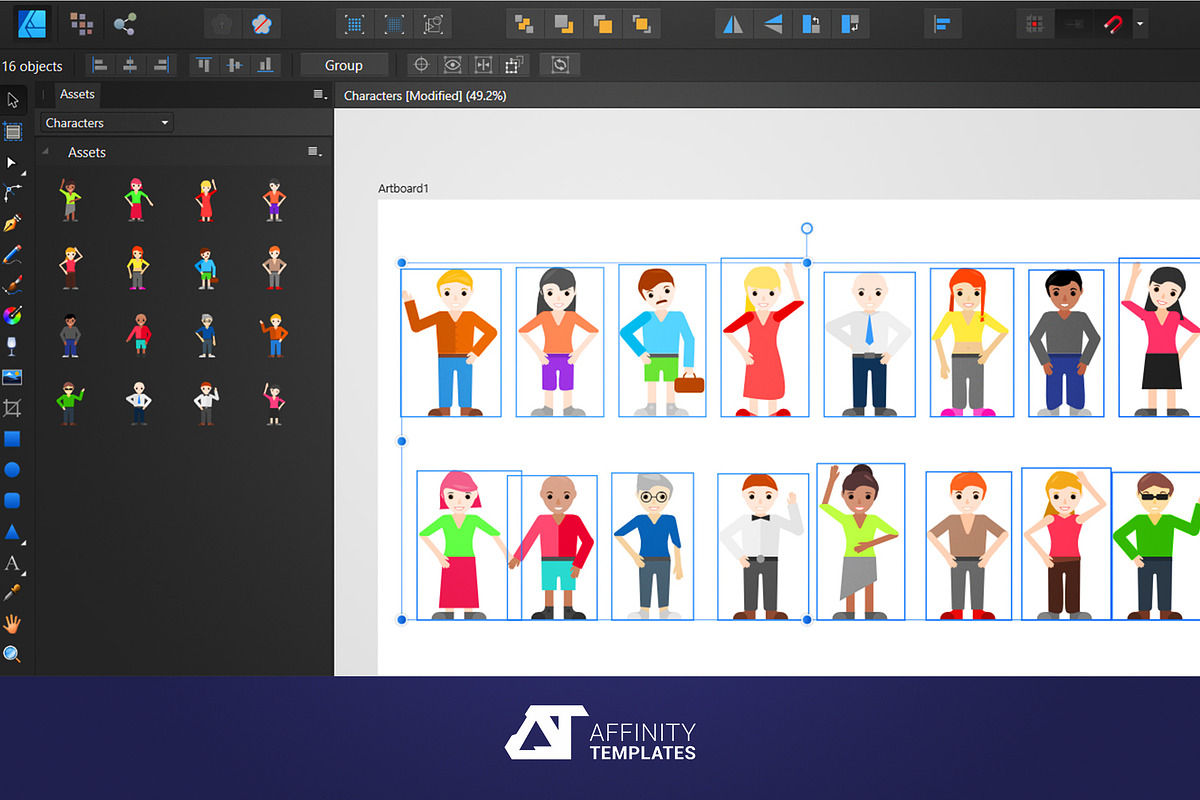Screen dimensions: 1200x800
Task: Select the Pen tool
Action: pos(13,223)
